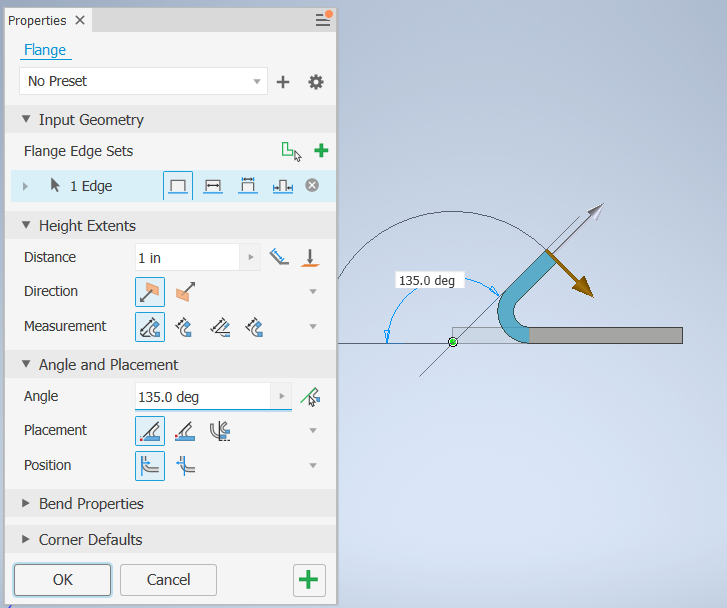
Task: Confirm the flange with OK
Action: point(63,580)
